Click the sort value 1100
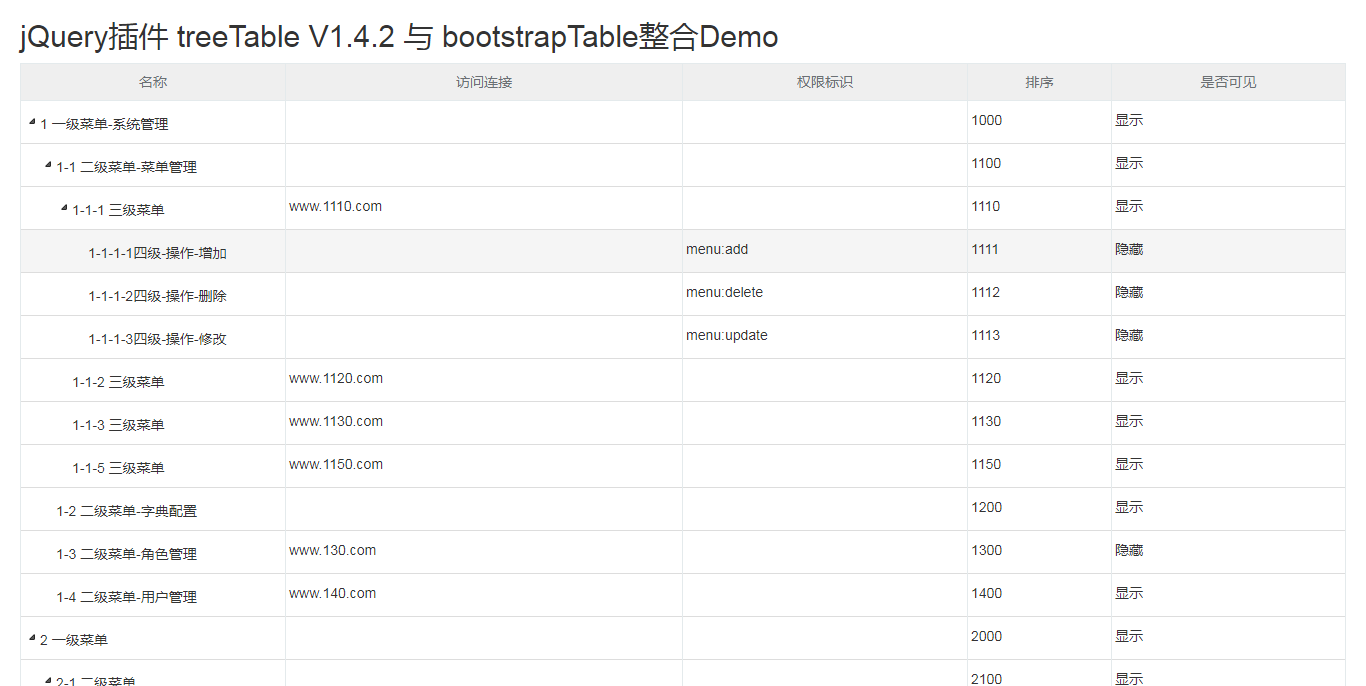 986,163
